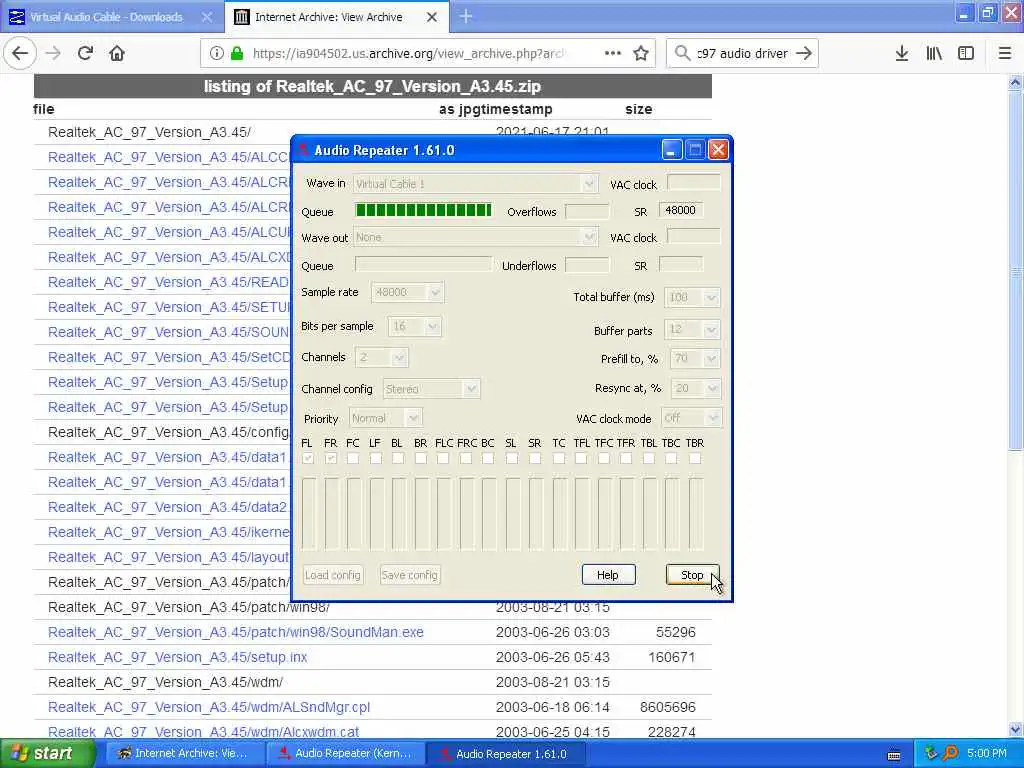
Task: Toggle the FR channel checkbox
Action: click(x=330, y=458)
